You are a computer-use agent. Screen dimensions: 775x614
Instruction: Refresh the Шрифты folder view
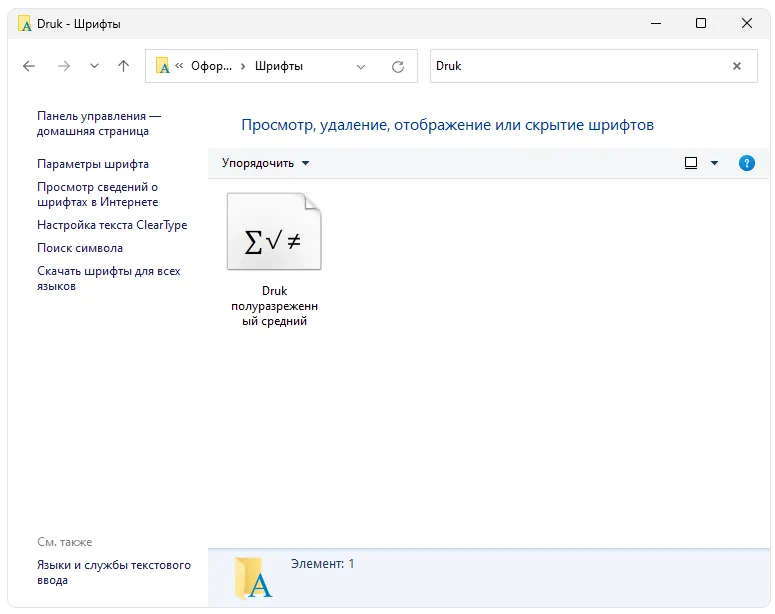398,66
